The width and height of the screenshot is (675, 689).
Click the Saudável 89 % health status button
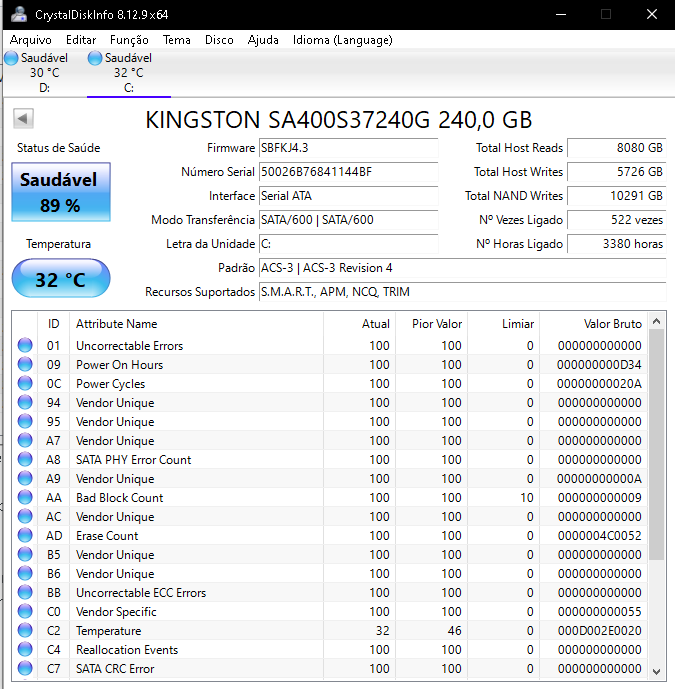tap(61, 192)
